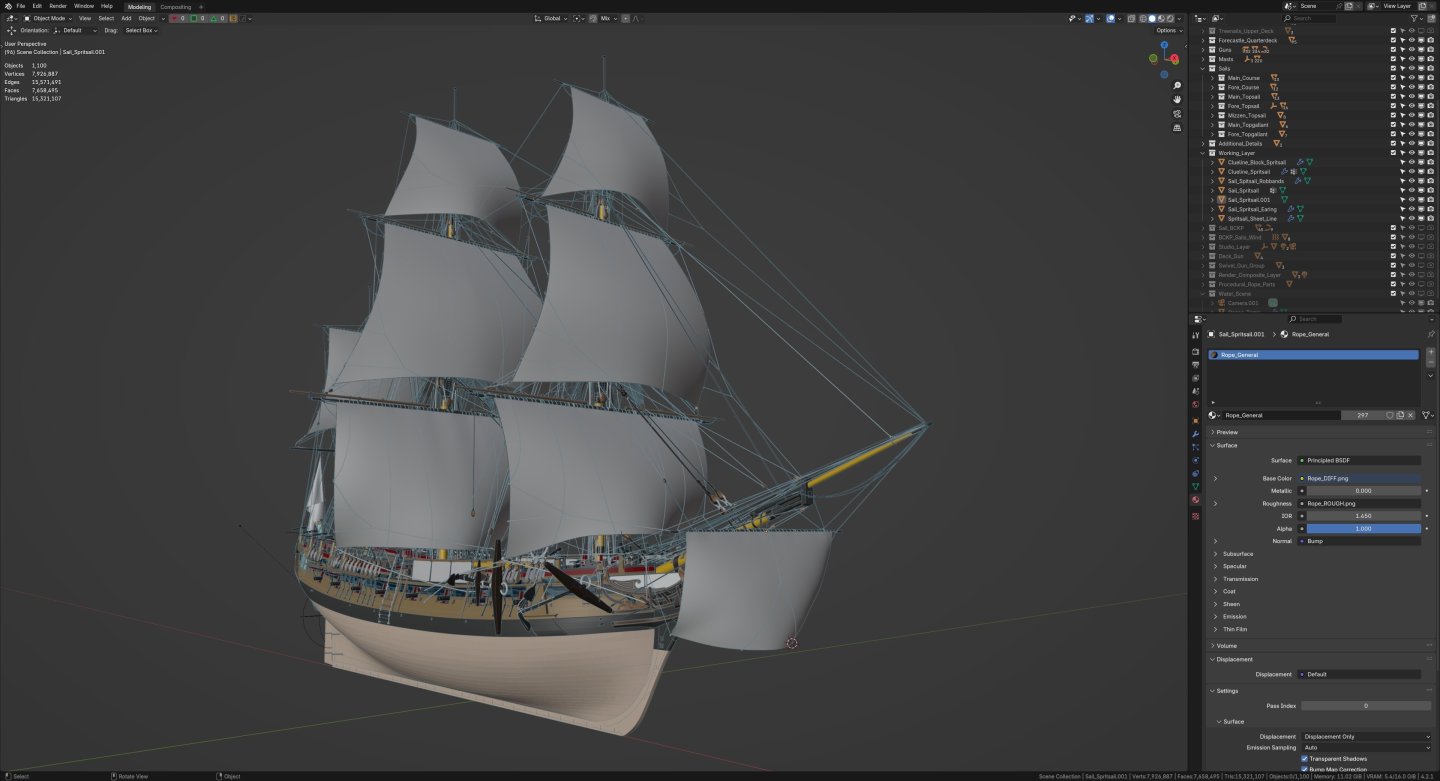The height and width of the screenshot is (781, 1440).
Task: Click the Pass Index number field
Action: [1366, 706]
